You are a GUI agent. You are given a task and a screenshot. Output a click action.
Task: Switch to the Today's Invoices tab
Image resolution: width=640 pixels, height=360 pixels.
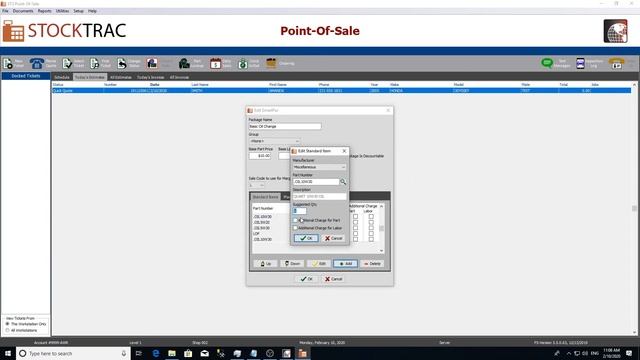point(151,77)
